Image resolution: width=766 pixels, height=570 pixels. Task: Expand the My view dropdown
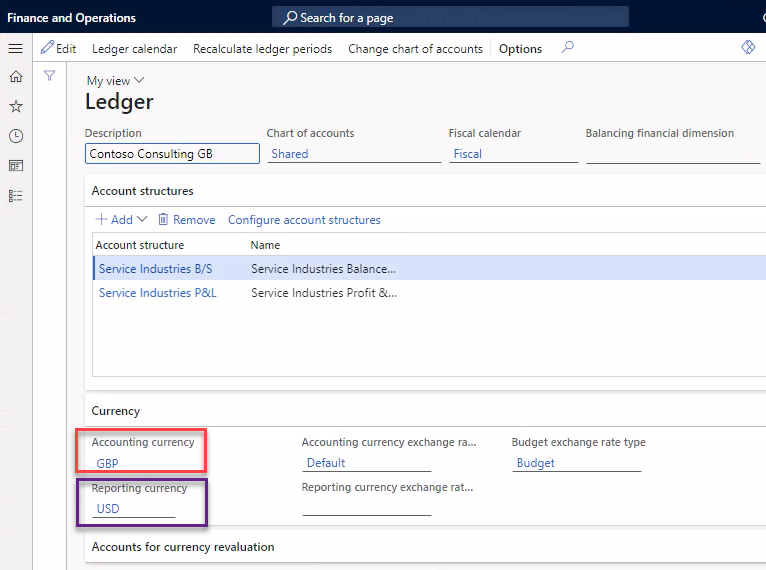(x=115, y=80)
